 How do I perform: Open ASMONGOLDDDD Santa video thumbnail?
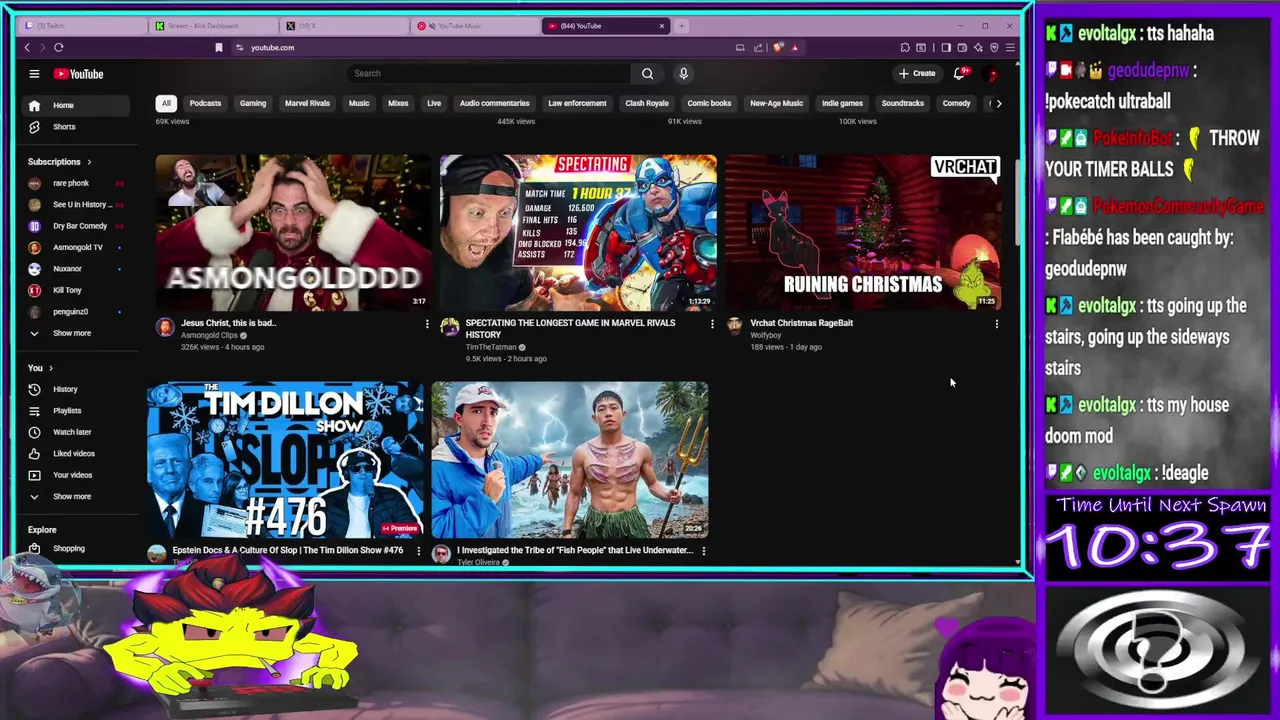tap(294, 232)
